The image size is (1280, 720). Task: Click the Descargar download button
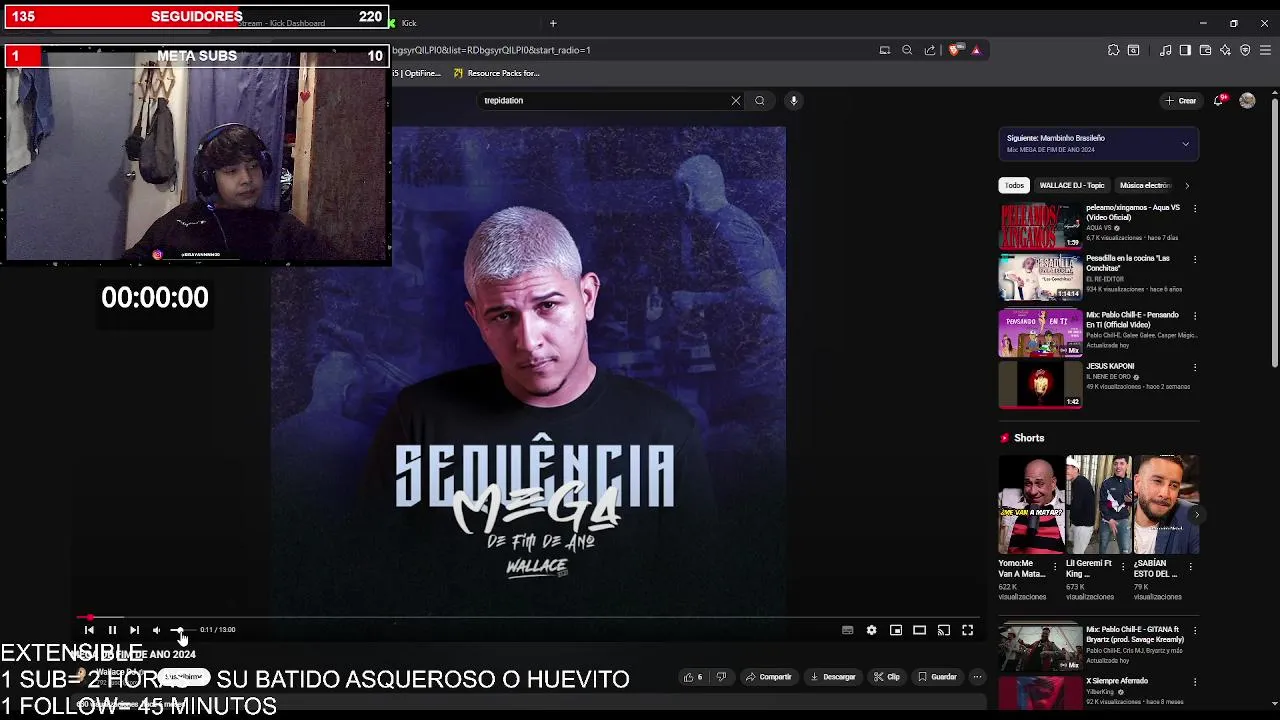coord(832,677)
